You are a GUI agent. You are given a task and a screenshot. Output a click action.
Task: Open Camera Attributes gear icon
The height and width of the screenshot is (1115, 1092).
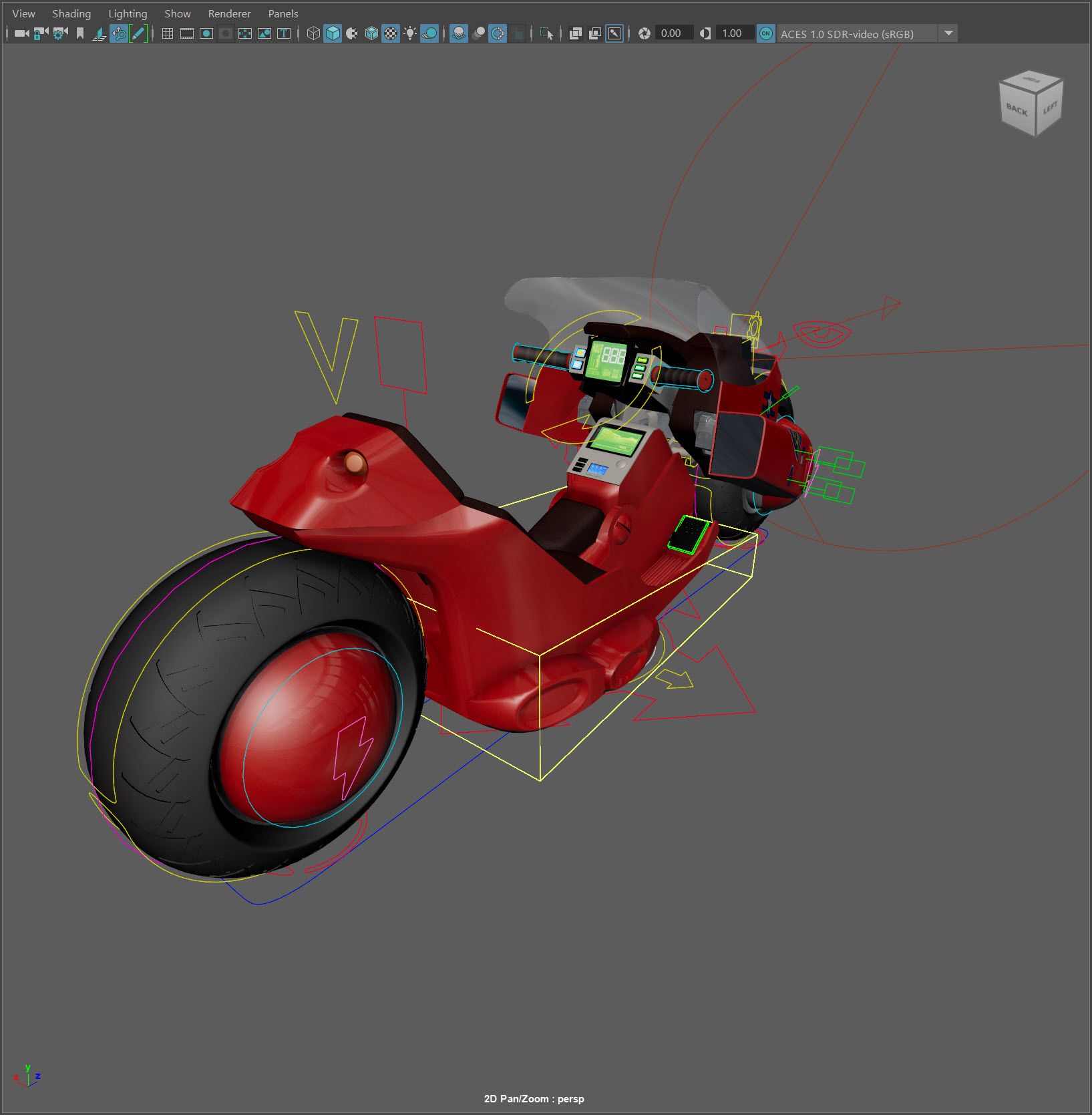coord(60,33)
